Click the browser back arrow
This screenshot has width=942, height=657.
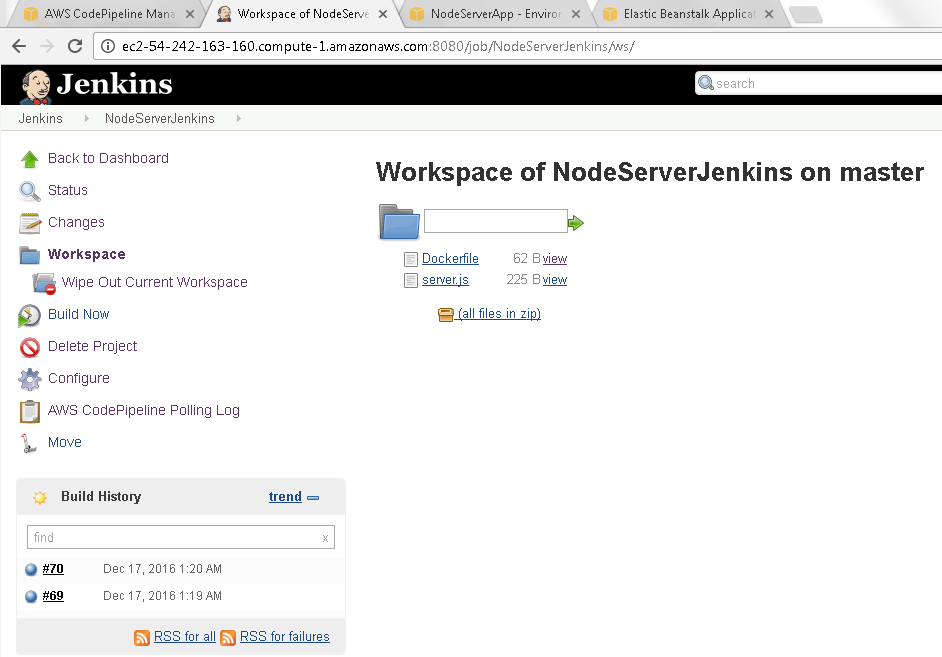point(19,46)
